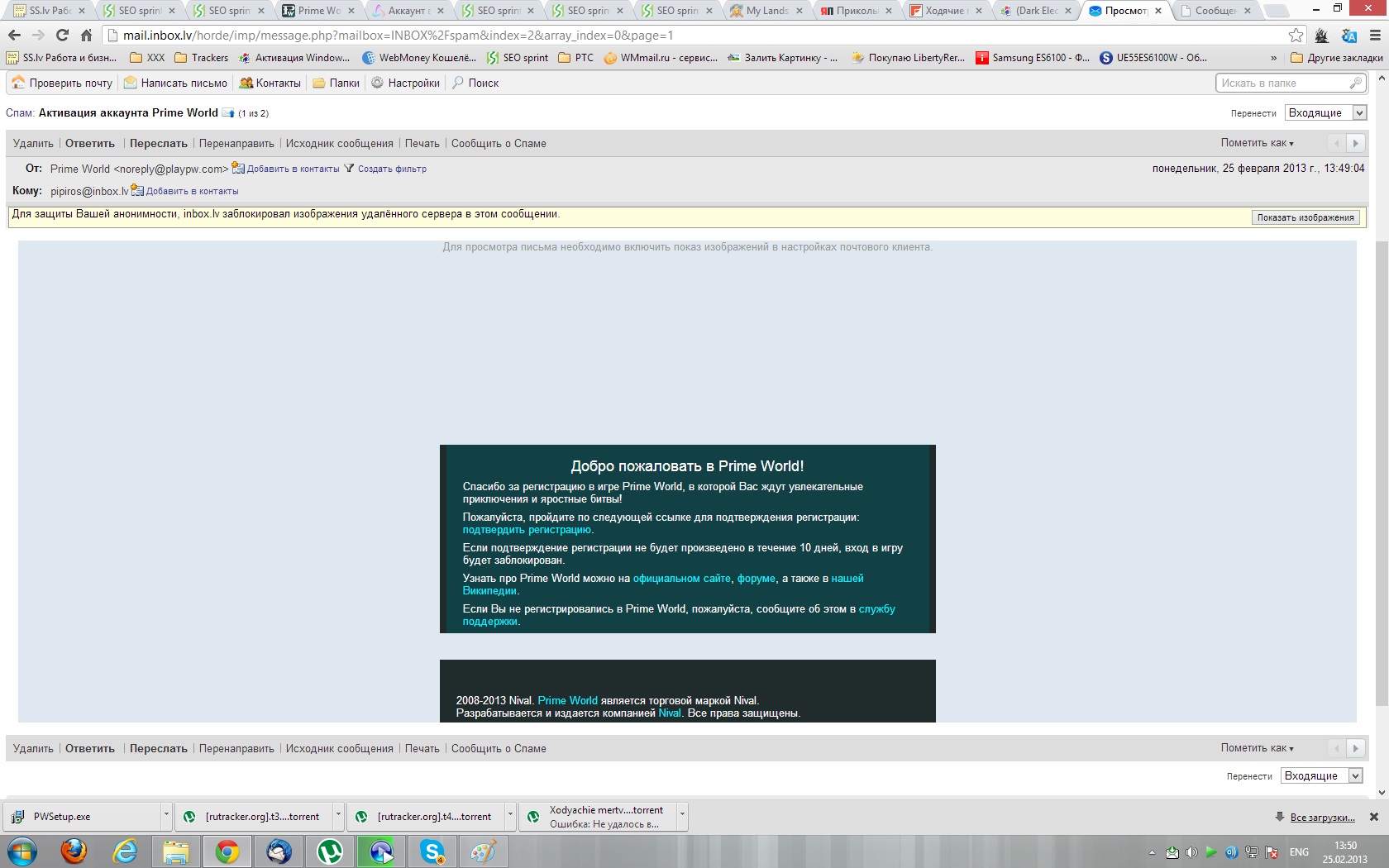This screenshot has height=868, width=1389.
Task: Click Ответить in the toolbar below the message
Action: coord(90,748)
